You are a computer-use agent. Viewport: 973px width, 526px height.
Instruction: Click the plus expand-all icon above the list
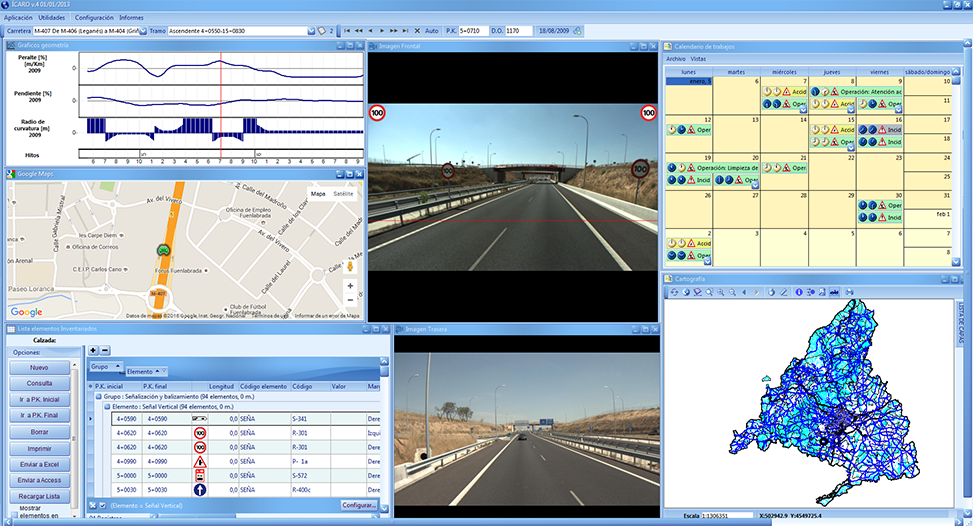(x=93, y=350)
